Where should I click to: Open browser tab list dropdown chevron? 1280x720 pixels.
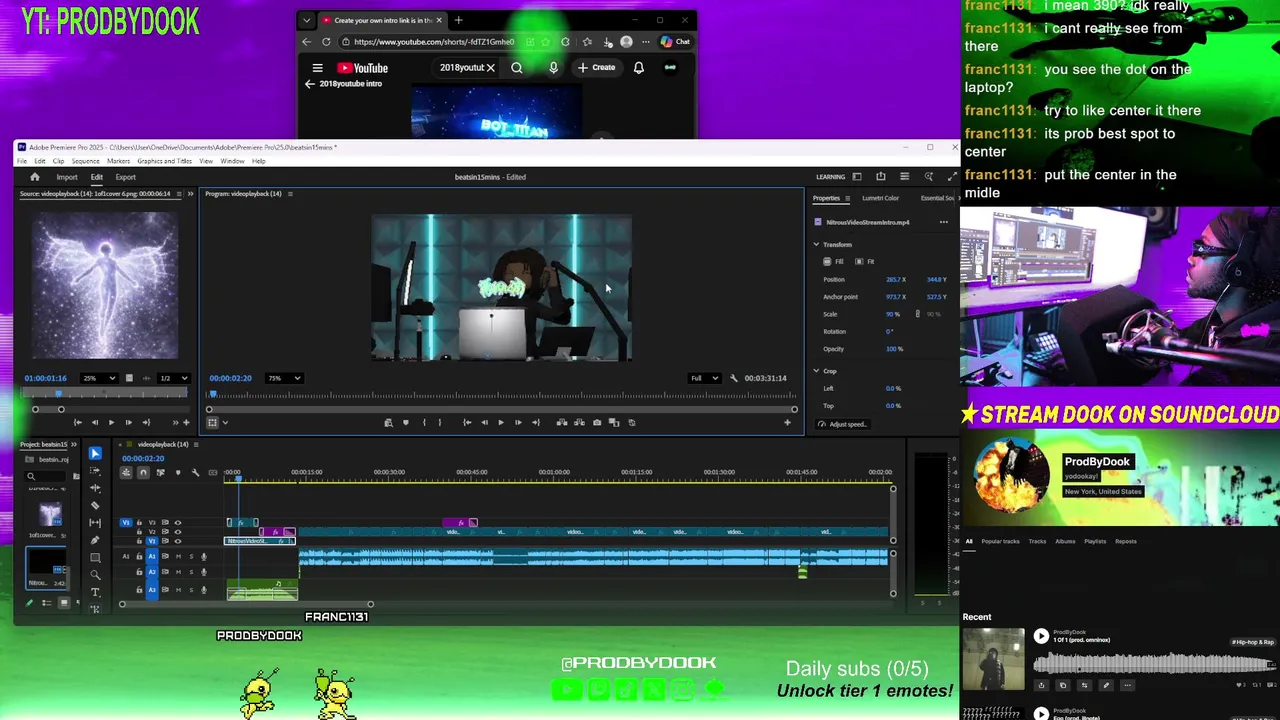307,20
